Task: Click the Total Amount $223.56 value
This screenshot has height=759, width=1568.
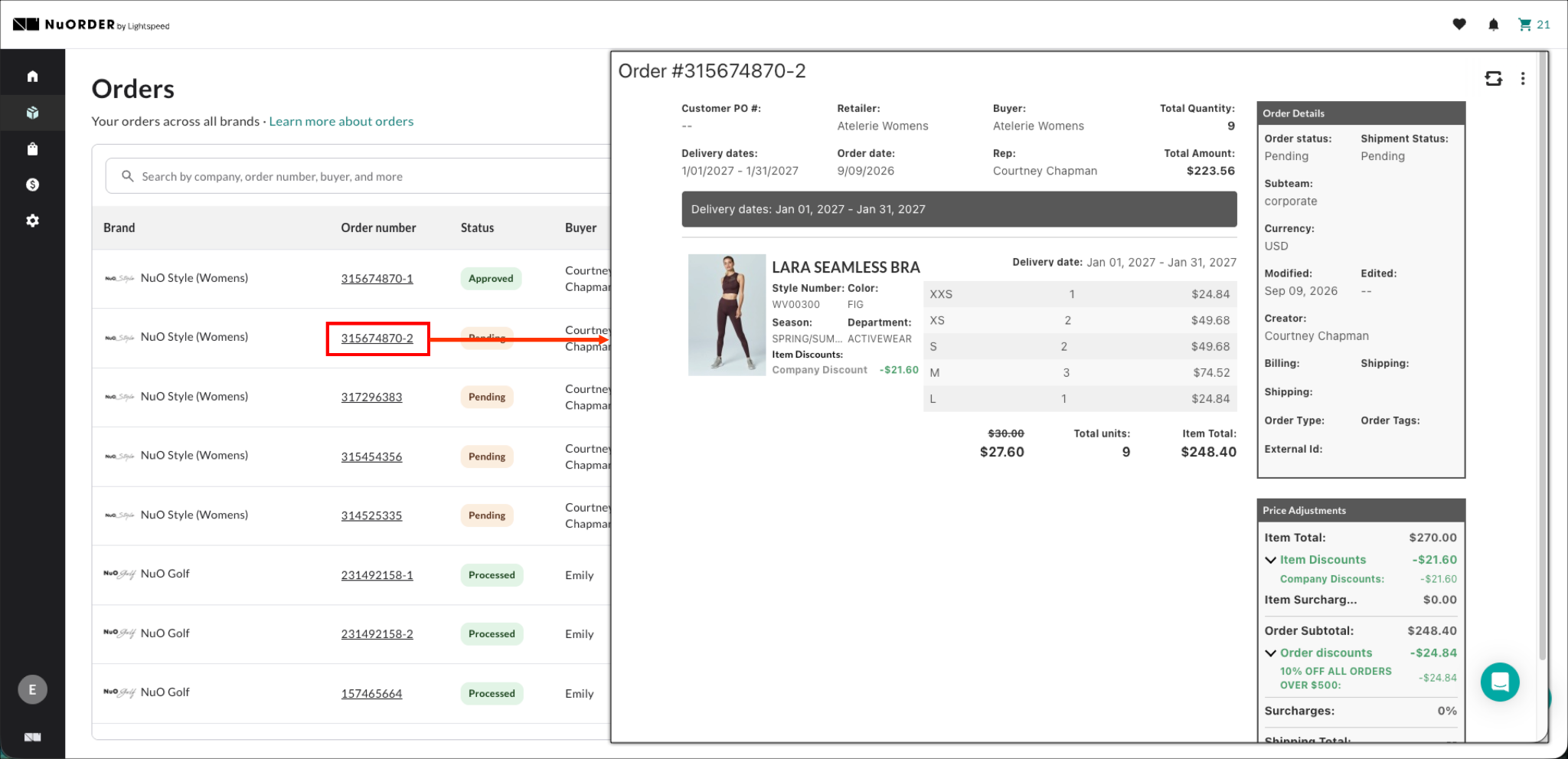Action: tap(1210, 171)
